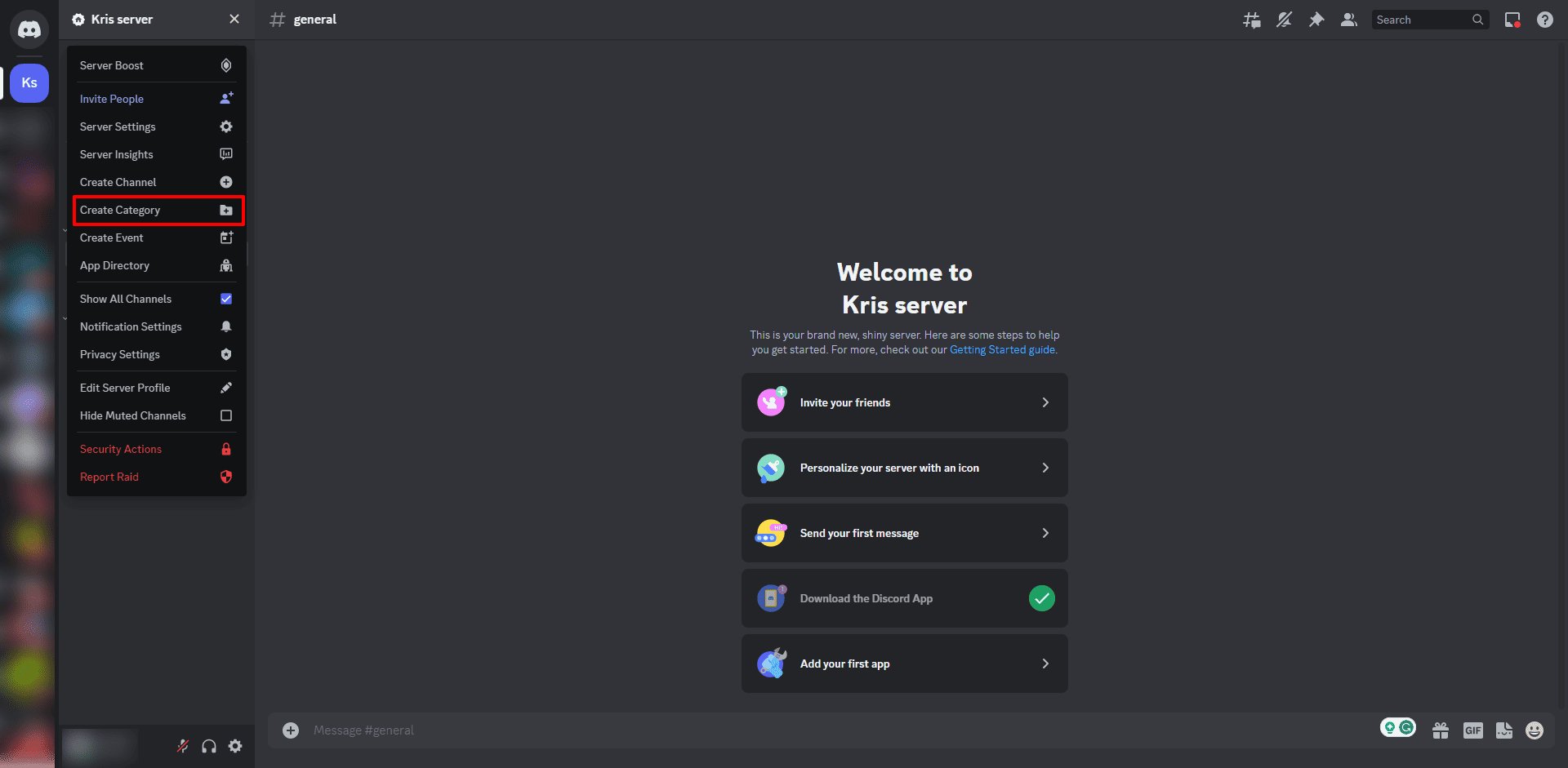Check the Hide Muted Channels checkbox
Screen dimensions: 1568x768
click(226, 415)
